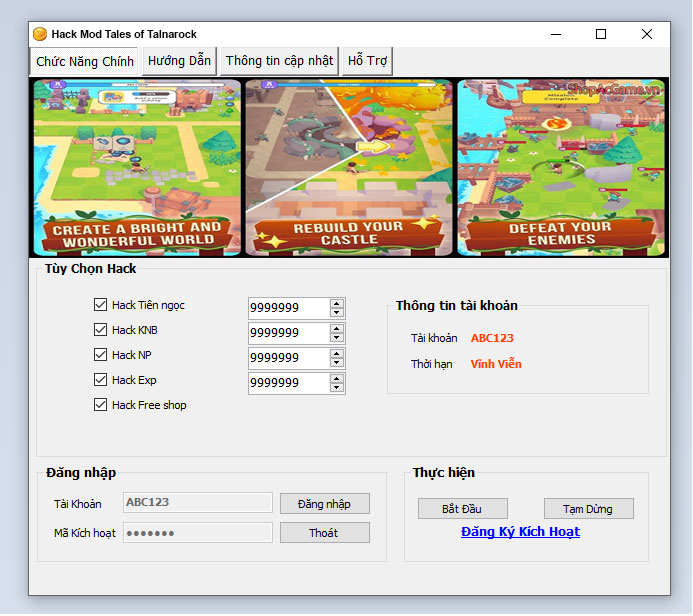The image size is (693, 616).
Task: Open the Thông tin cập nhật tab
Action: click(279, 61)
